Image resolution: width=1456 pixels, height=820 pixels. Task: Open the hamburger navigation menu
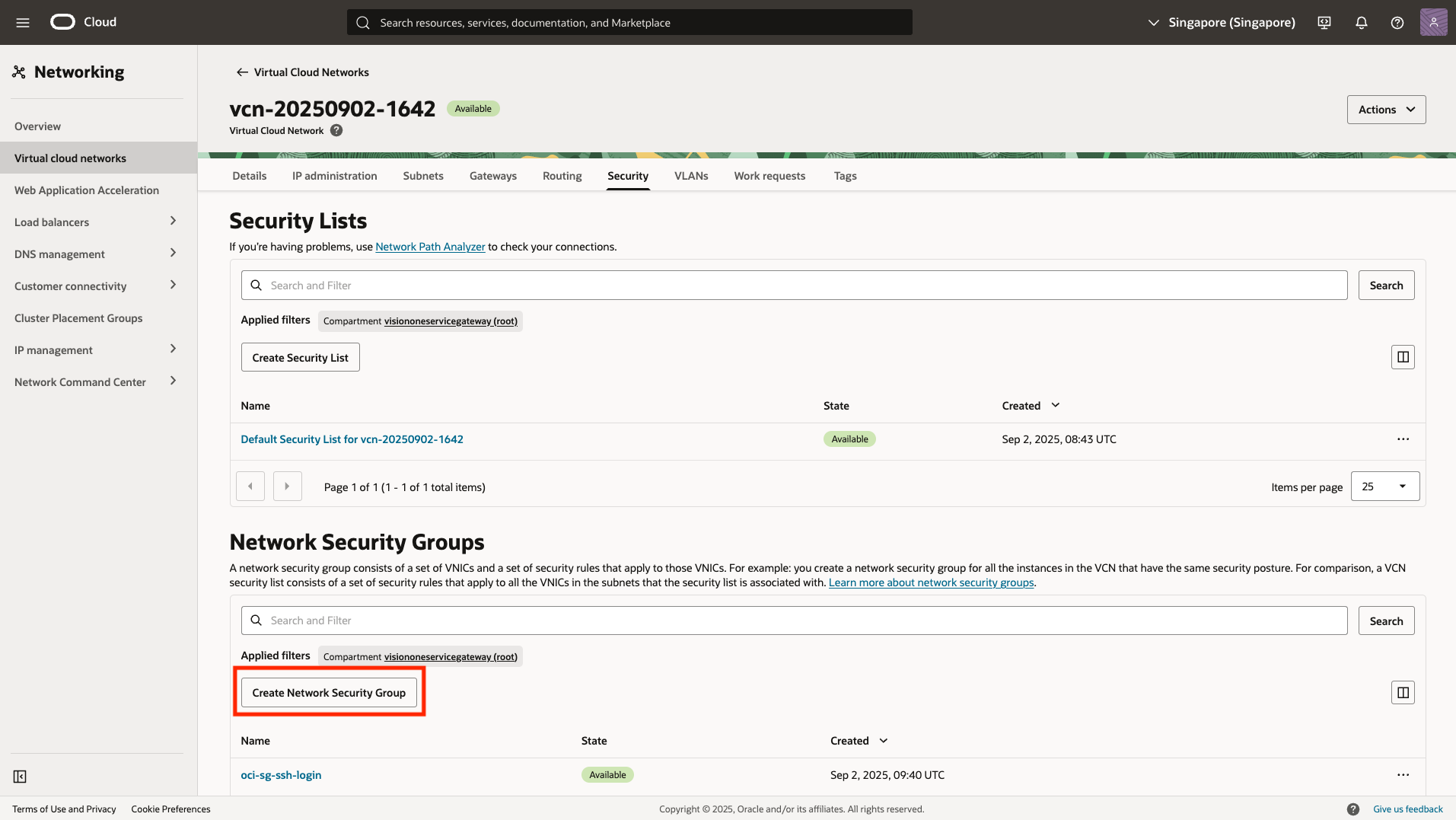click(x=23, y=23)
